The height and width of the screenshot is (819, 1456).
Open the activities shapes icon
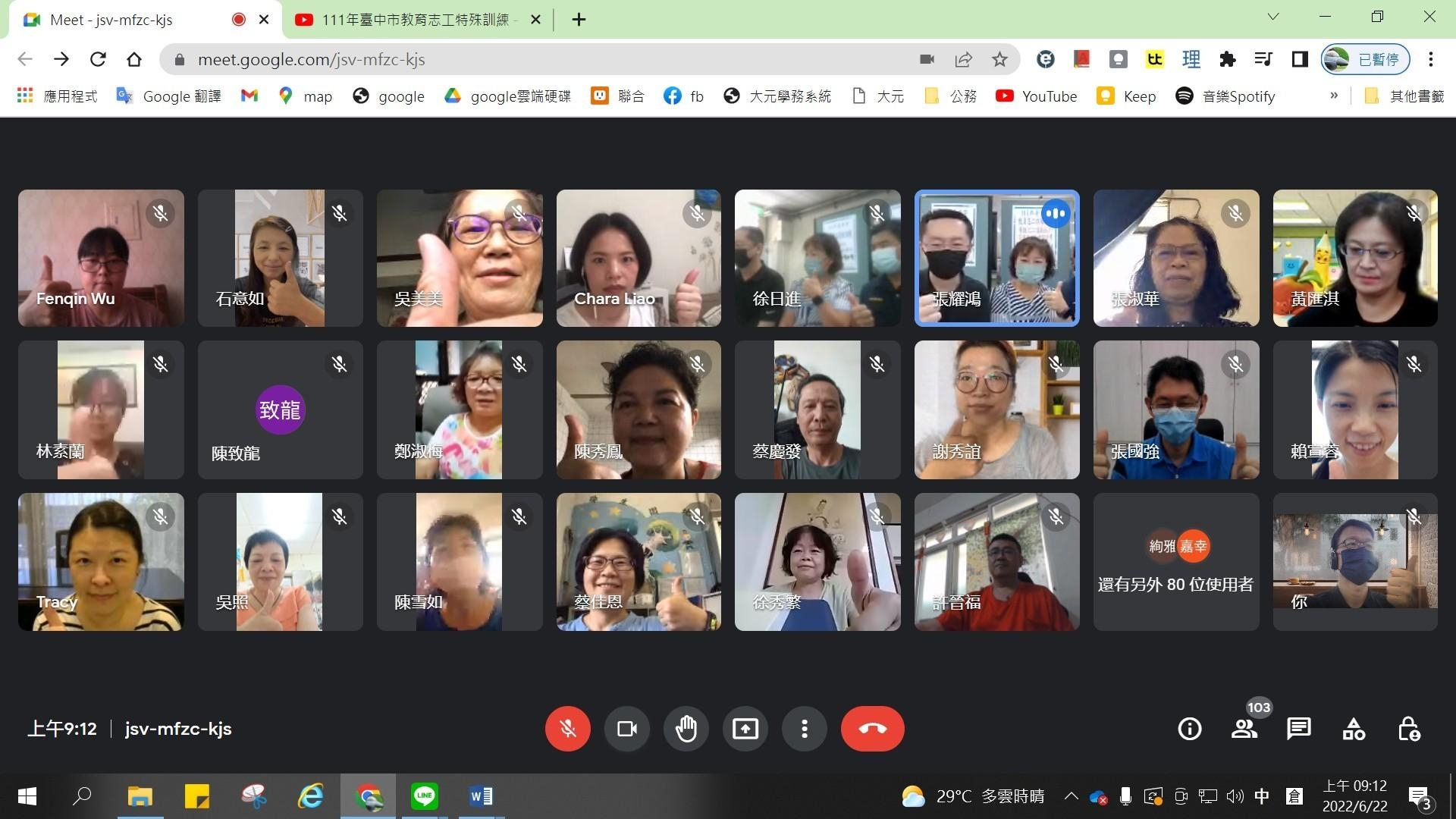point(1354,729)
